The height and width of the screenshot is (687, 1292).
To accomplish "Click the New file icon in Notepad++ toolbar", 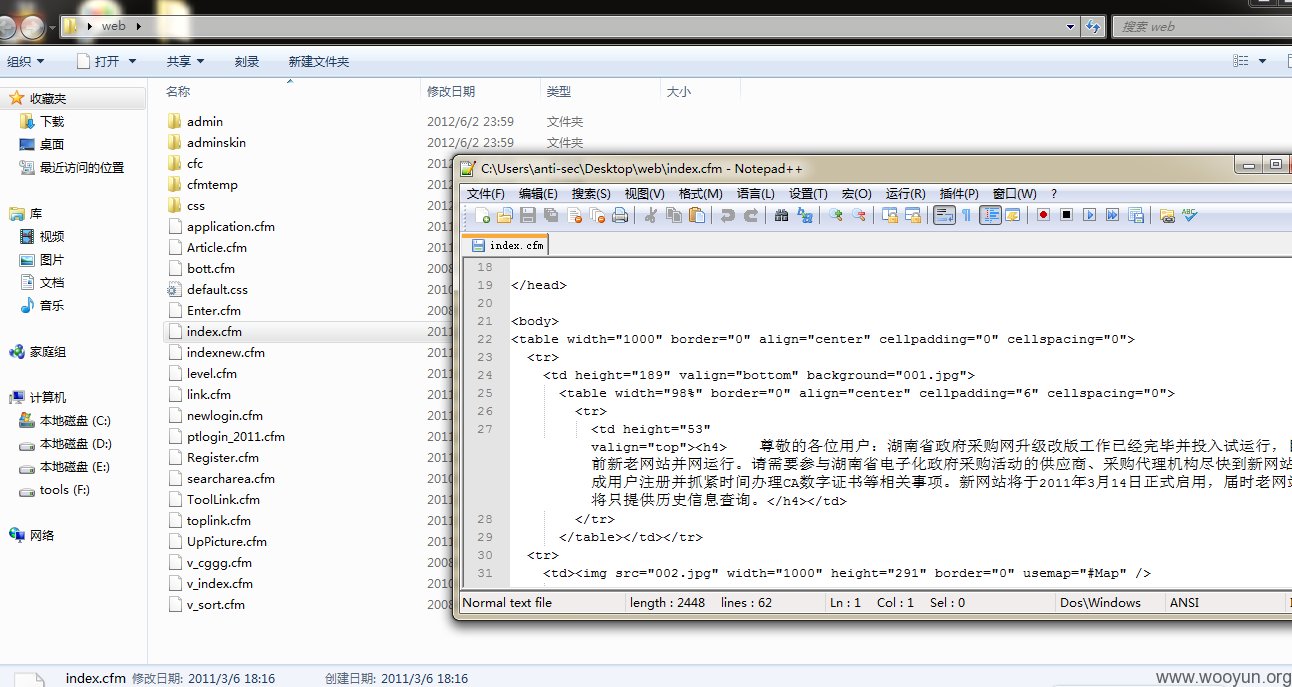I will click(484, 215).
